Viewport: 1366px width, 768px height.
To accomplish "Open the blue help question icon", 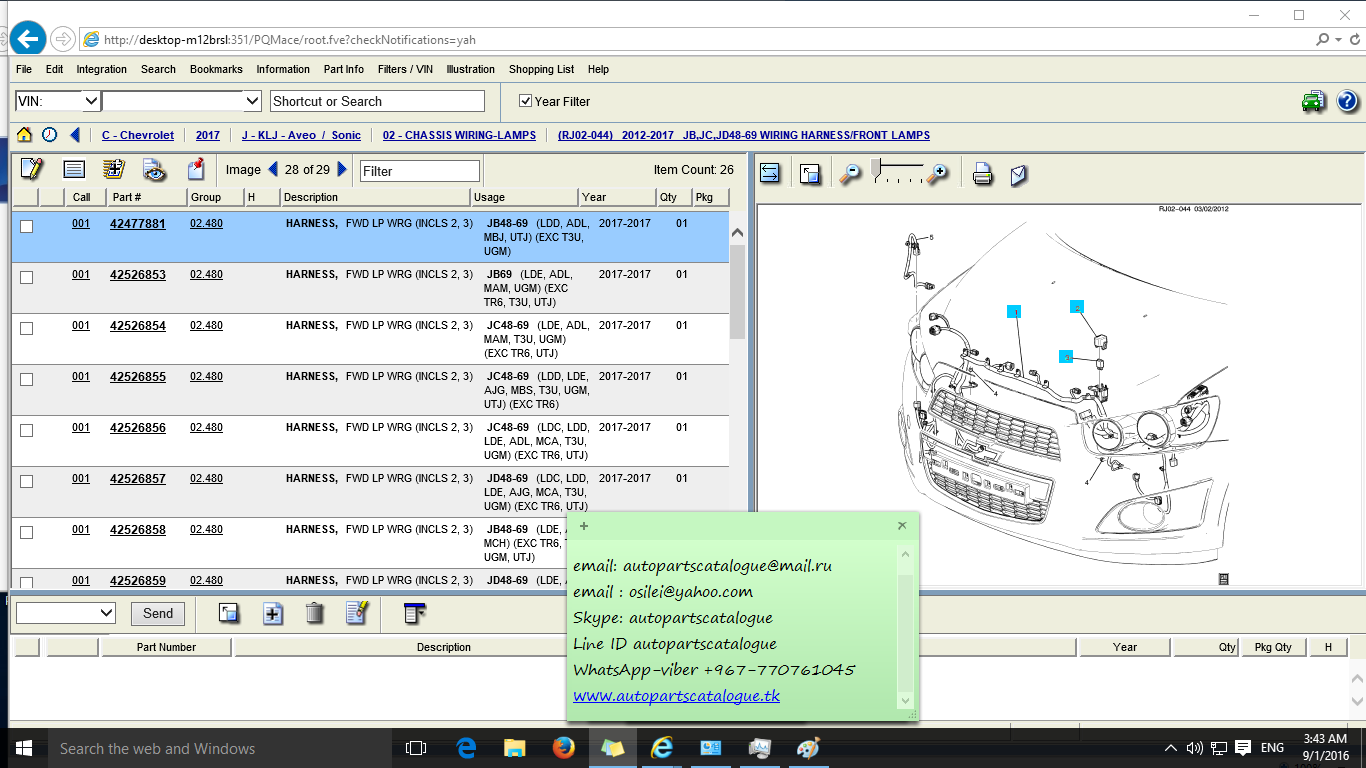I will 1347,101.
